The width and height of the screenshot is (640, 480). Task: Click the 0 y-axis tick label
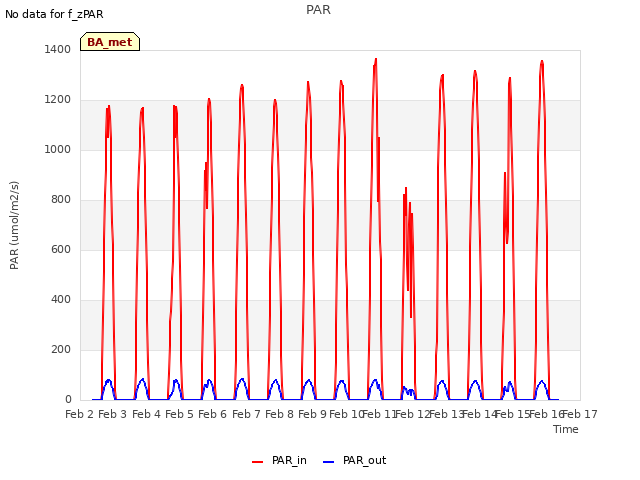[x=68, y=400]
